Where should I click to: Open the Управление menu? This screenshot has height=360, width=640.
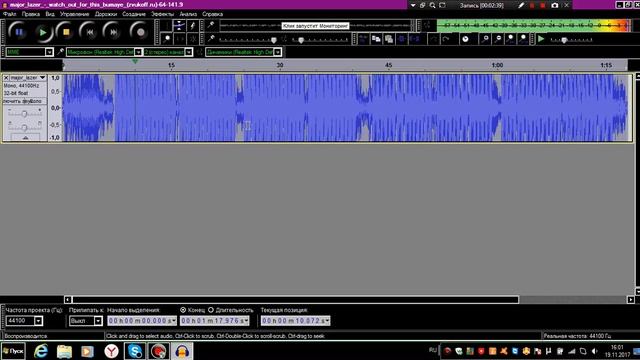(74, 14)
